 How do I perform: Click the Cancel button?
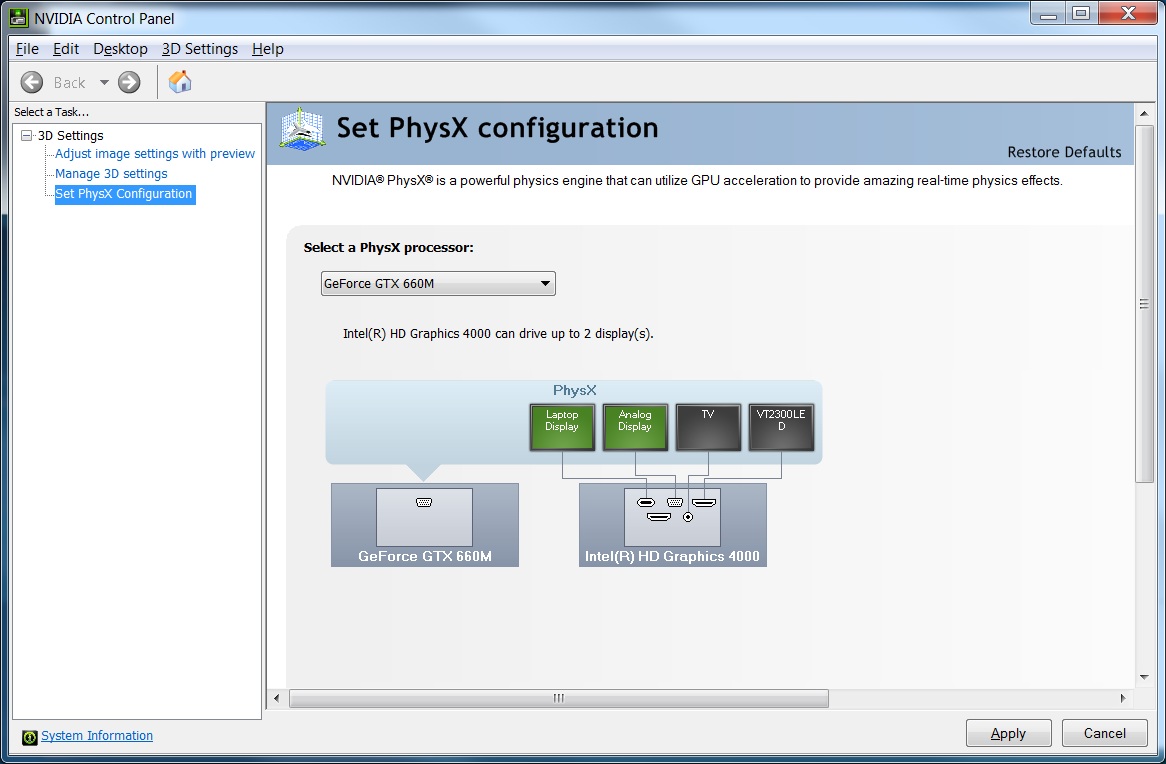point(1104,733)
